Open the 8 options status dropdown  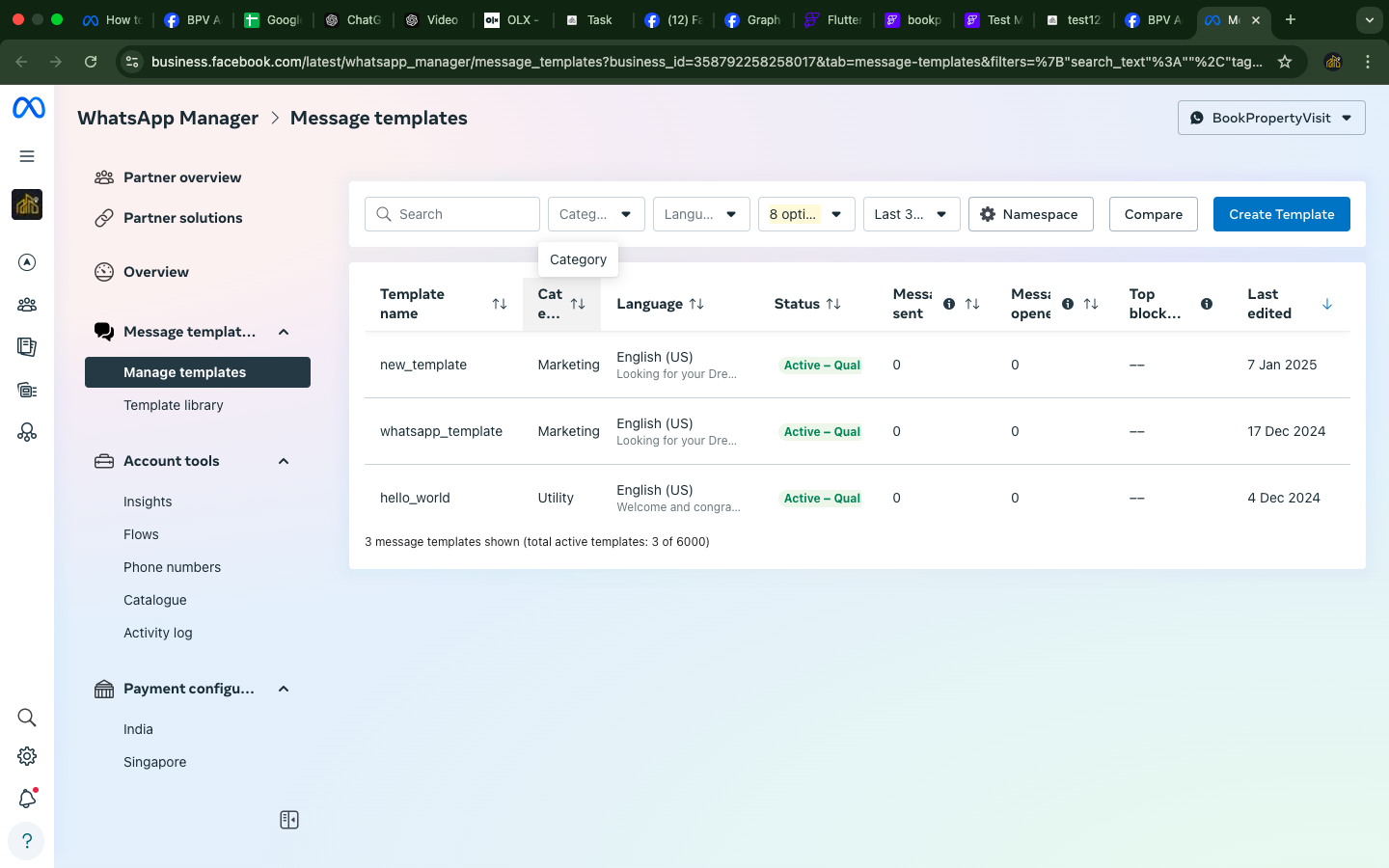coord(806,214)
